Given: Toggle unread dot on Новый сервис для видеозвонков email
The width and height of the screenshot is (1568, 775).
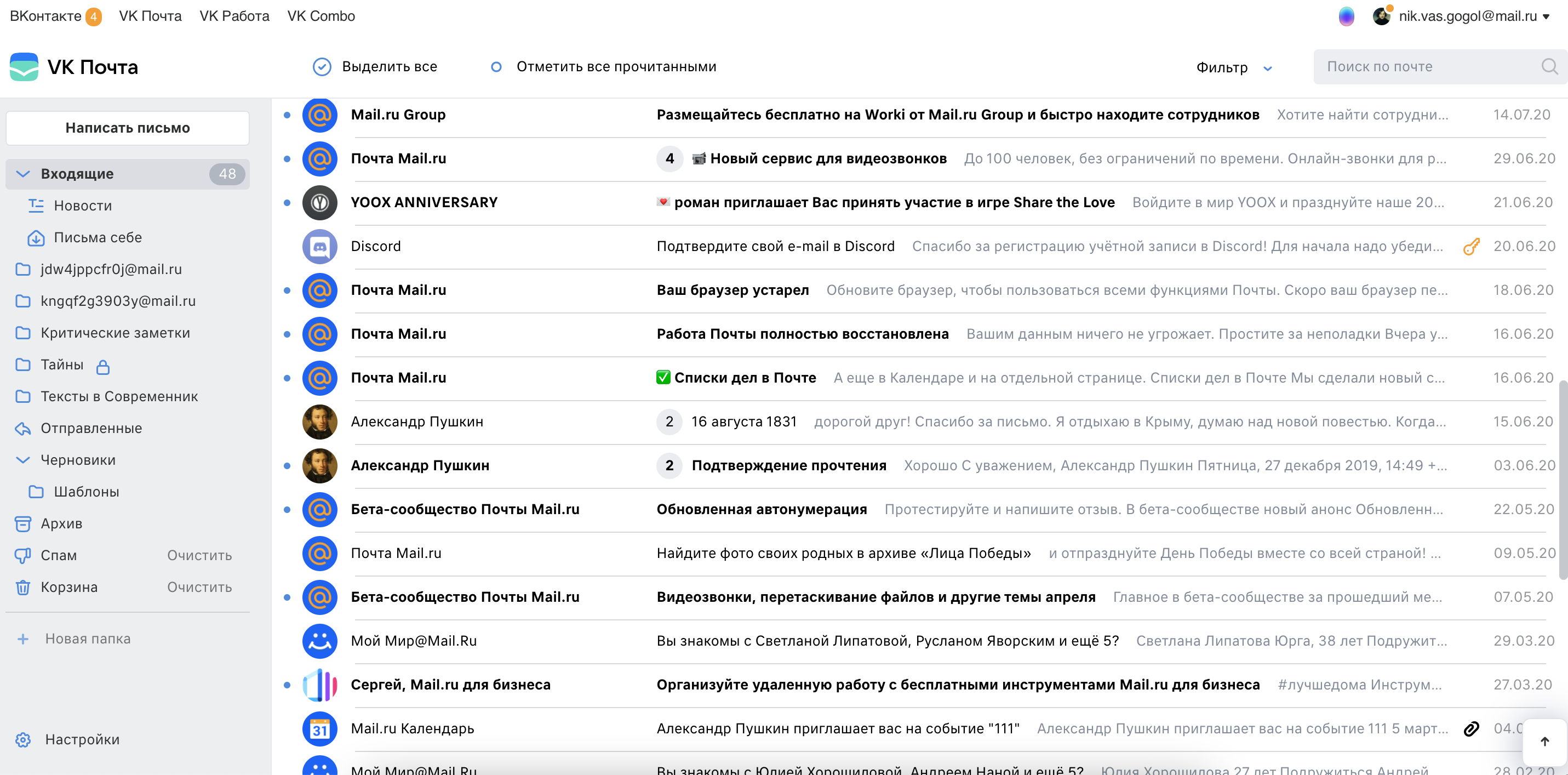Looking at the screenshot, I should [287, 159].
